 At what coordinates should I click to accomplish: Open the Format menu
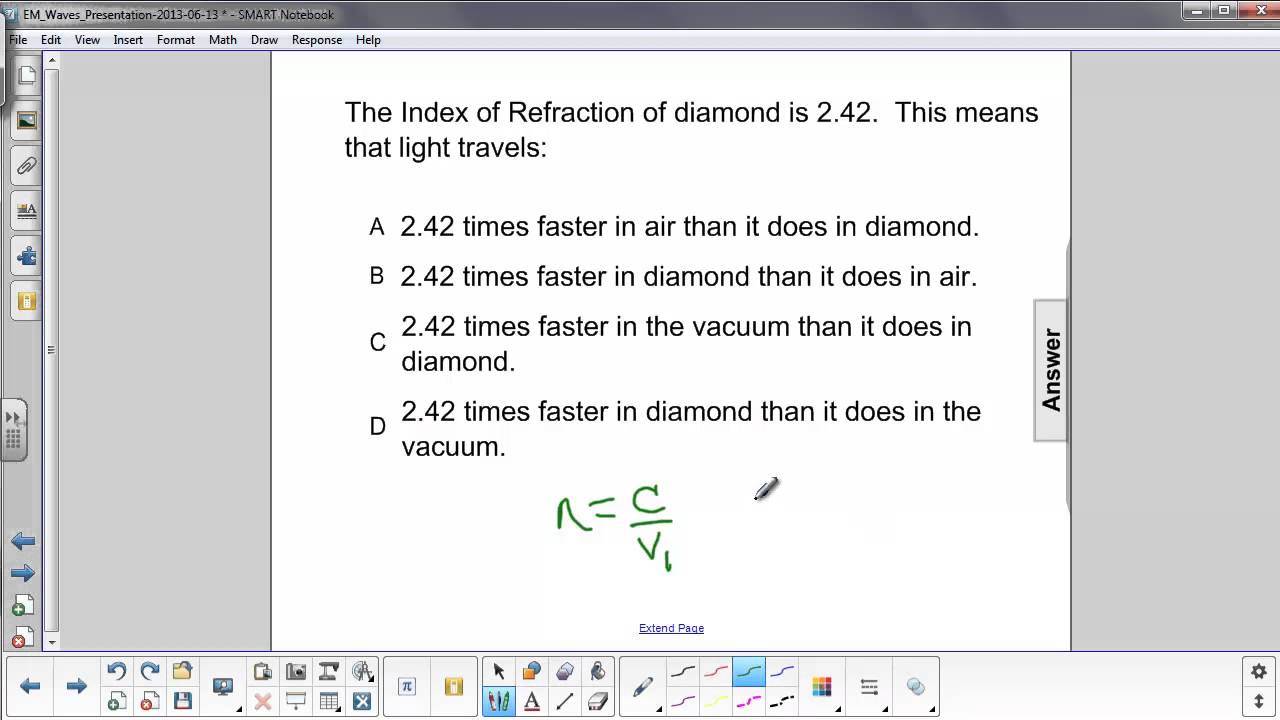tap(176, 40)
